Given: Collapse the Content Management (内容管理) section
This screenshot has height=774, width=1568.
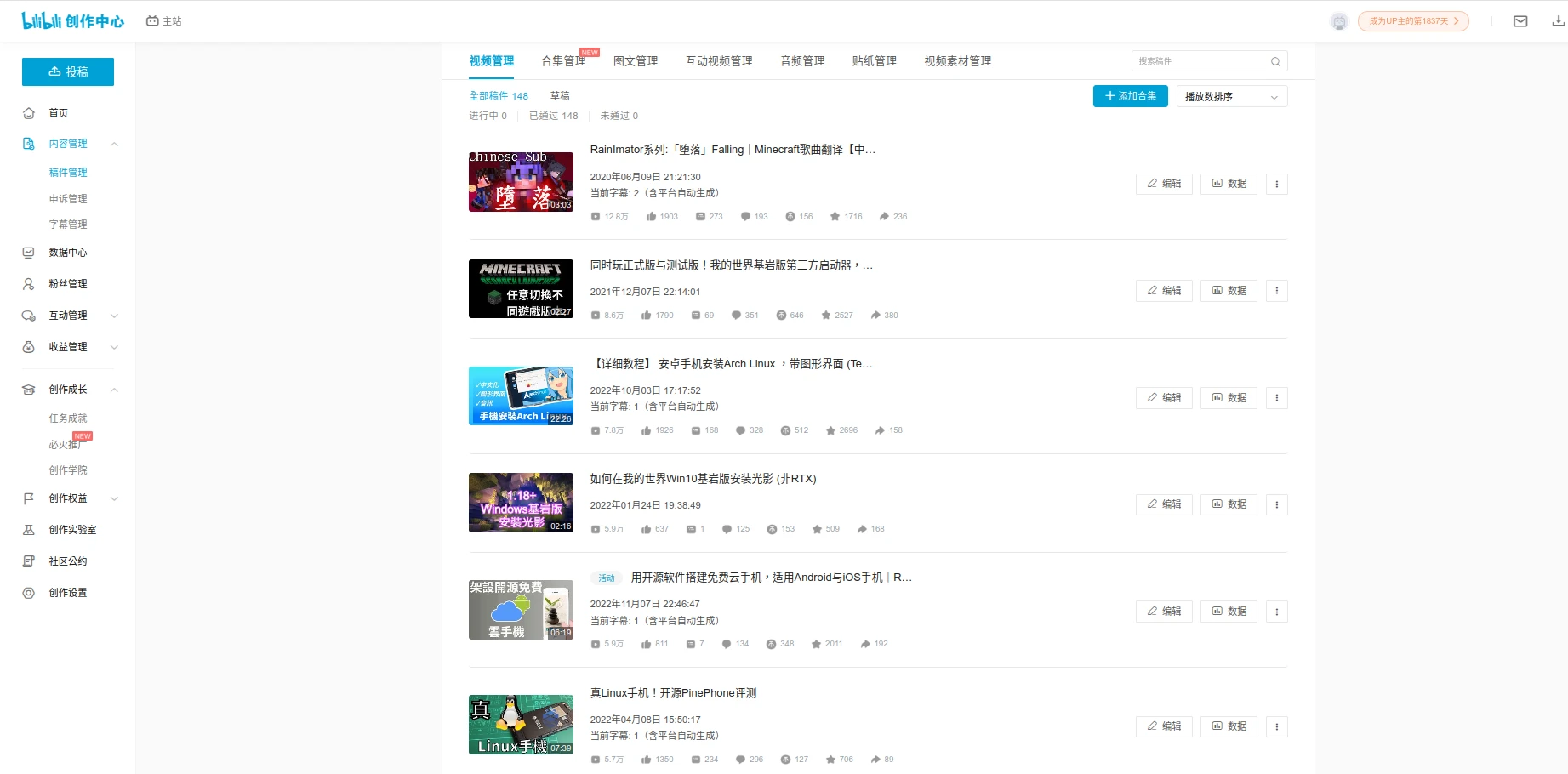Looking at the screenshot, I should (x=114, y=144).
